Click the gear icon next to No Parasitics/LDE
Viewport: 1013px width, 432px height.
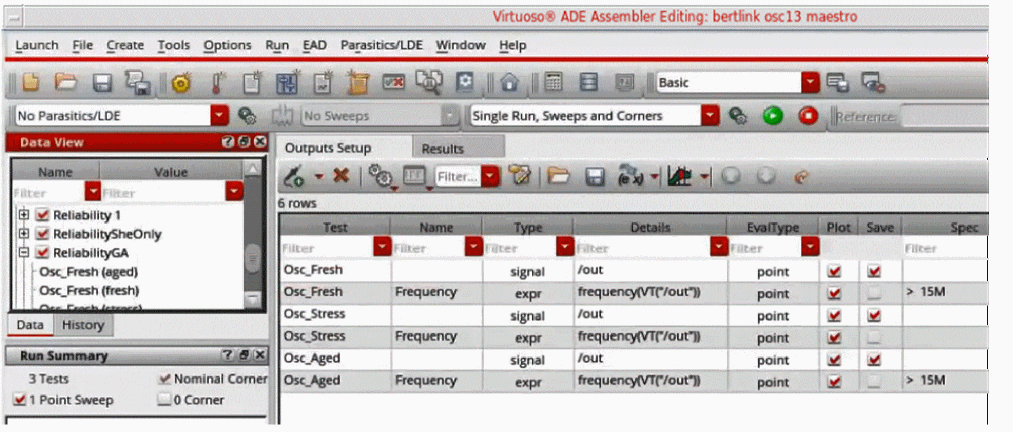click(247, 116)
